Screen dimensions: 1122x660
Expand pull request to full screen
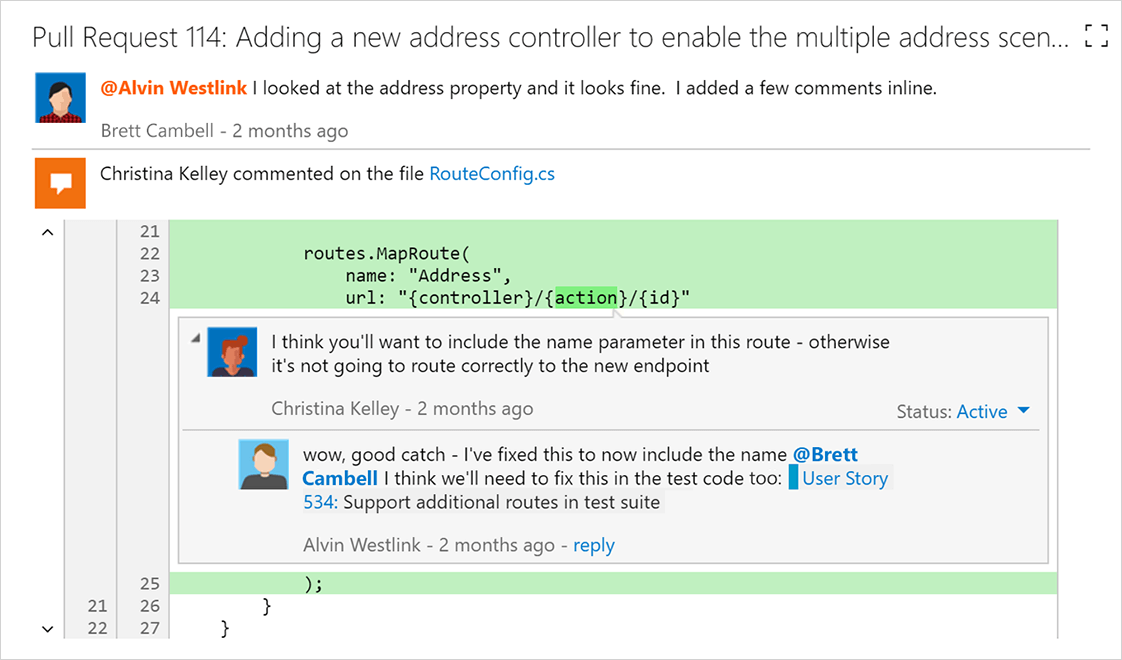click(1096, 36)
